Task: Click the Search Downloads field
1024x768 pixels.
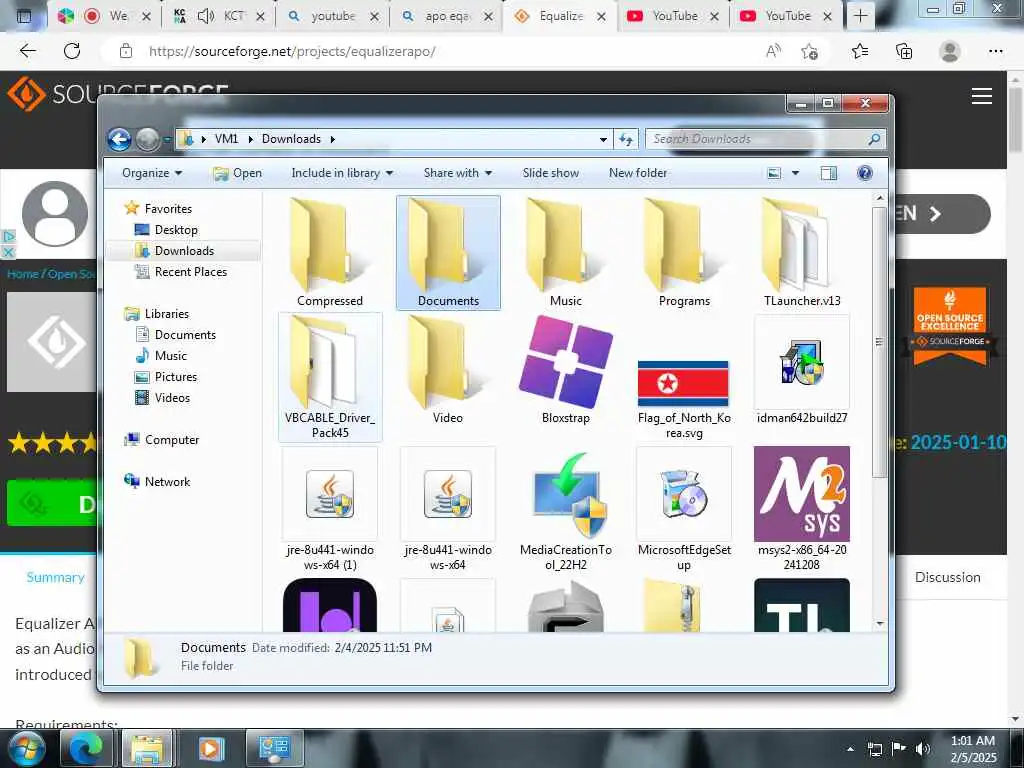Action: 765,139
